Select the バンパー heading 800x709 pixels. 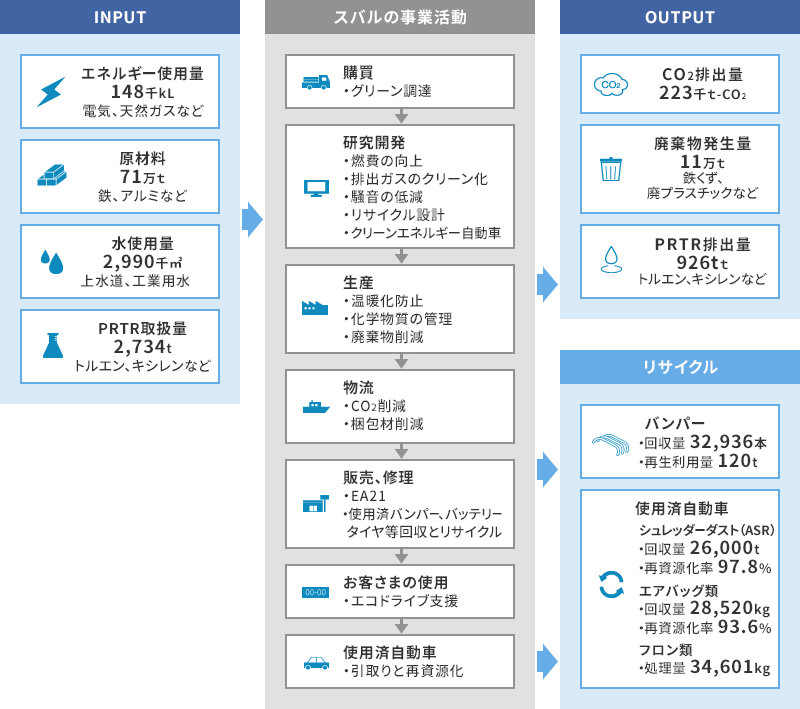(675, 423)
